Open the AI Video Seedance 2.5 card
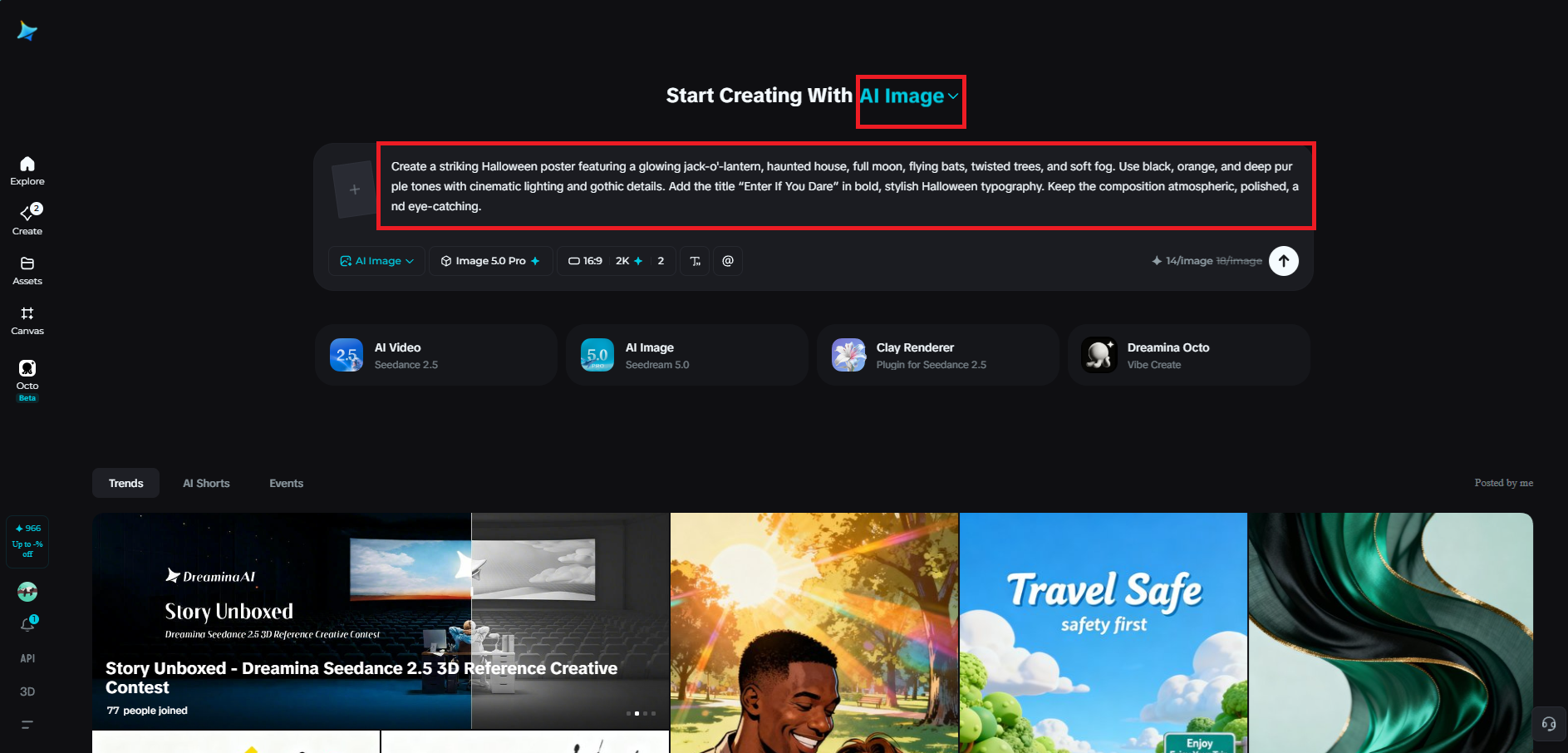Screen dimensions: 1568x753 (435, 355)
